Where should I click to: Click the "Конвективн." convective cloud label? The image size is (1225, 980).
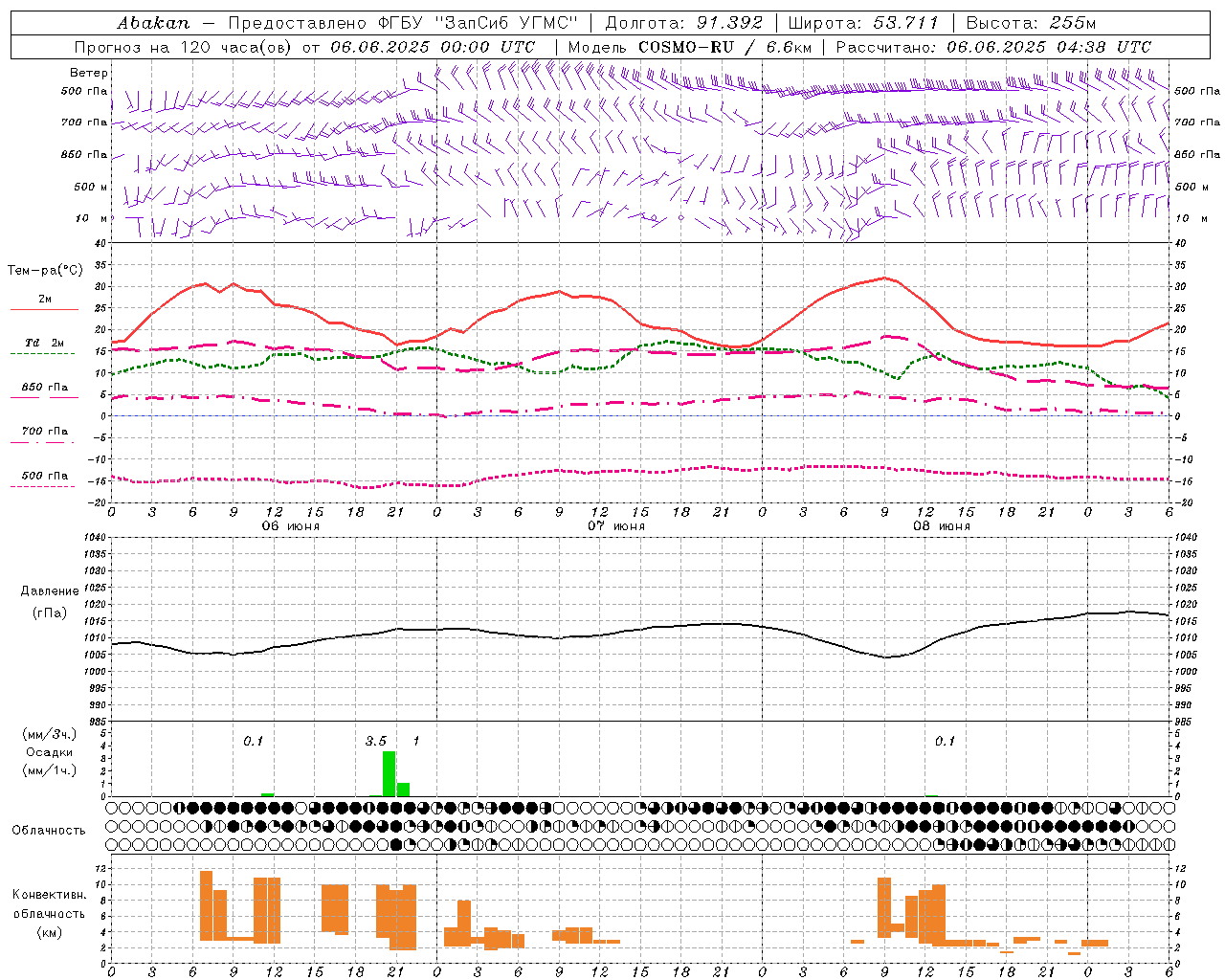click(x=49, y=895)
